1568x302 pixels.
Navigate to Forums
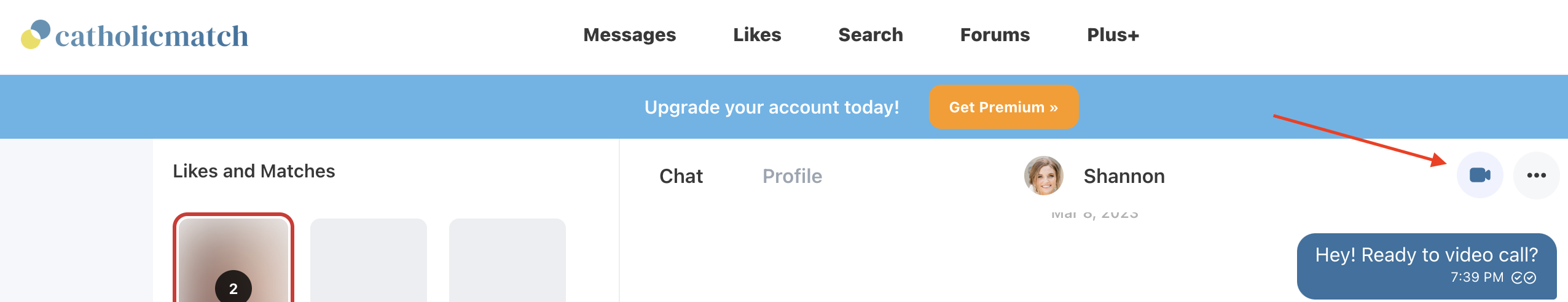(995, 35)
